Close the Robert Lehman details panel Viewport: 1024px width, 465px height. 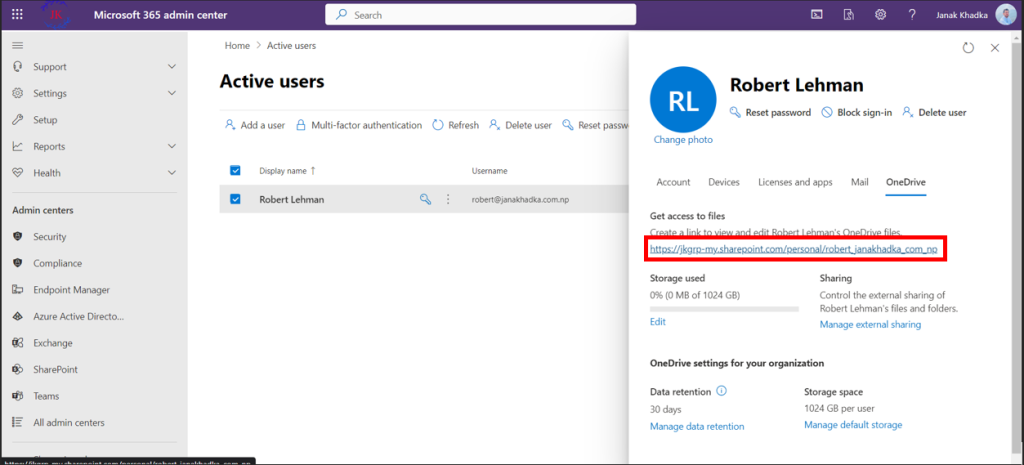(x=995, y=48)
